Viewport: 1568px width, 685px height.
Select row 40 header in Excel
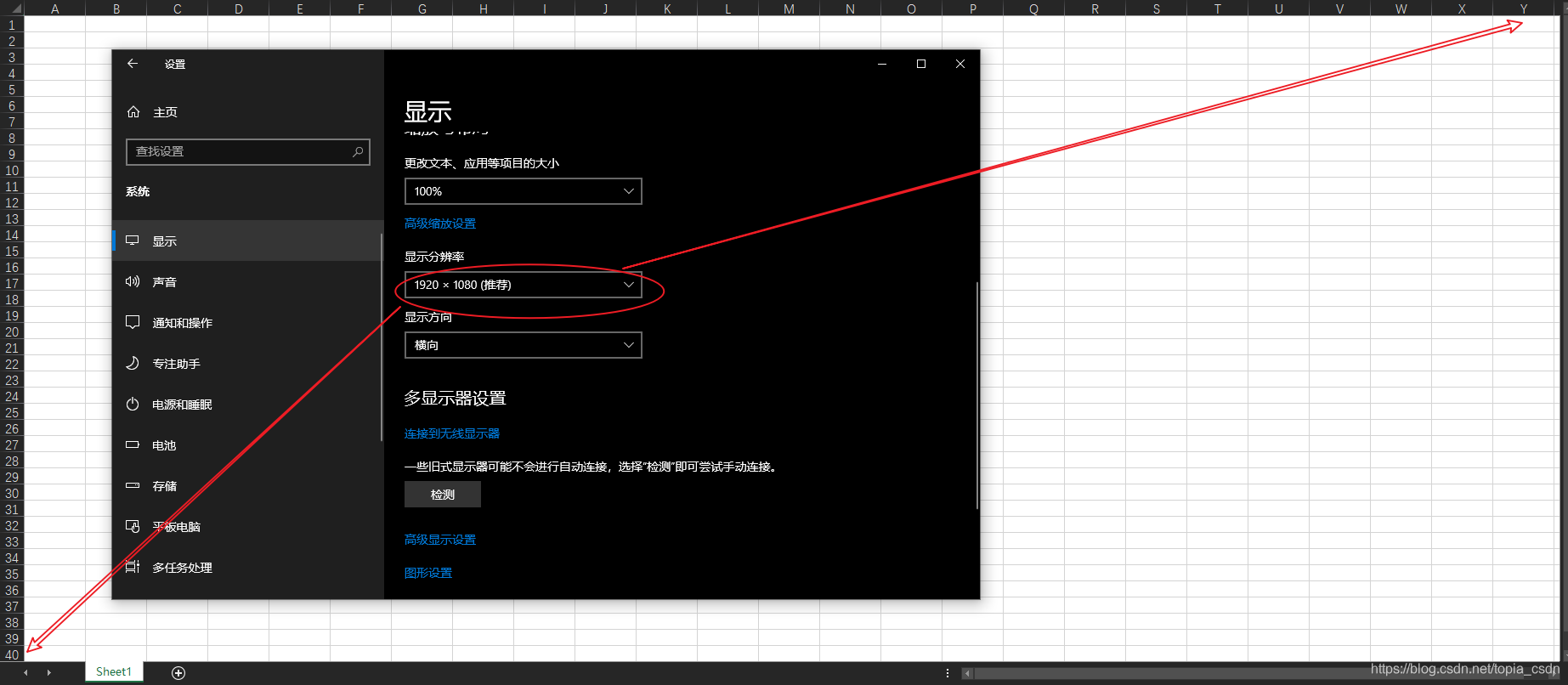[12, 654]
